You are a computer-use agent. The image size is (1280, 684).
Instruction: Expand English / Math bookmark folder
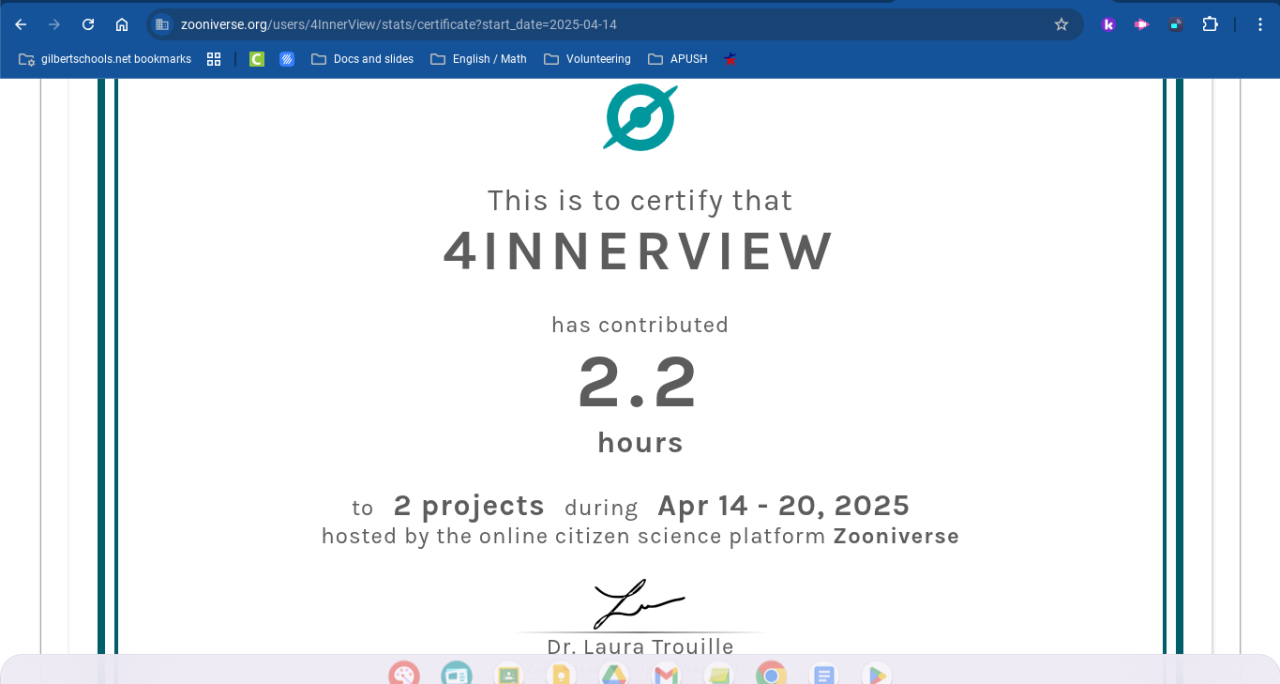pos(479,59)
